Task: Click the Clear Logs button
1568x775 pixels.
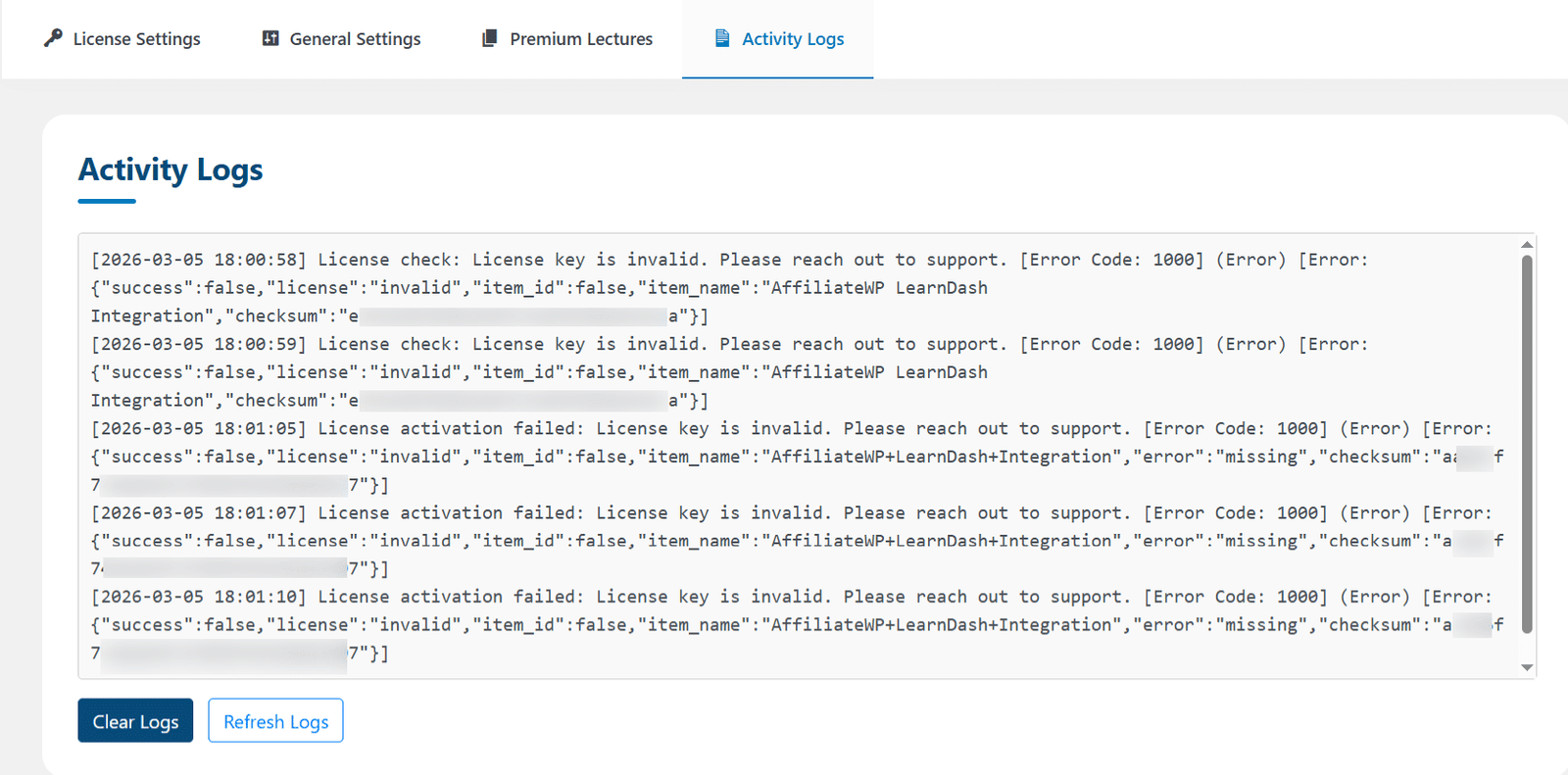Action: coord(135,721)
